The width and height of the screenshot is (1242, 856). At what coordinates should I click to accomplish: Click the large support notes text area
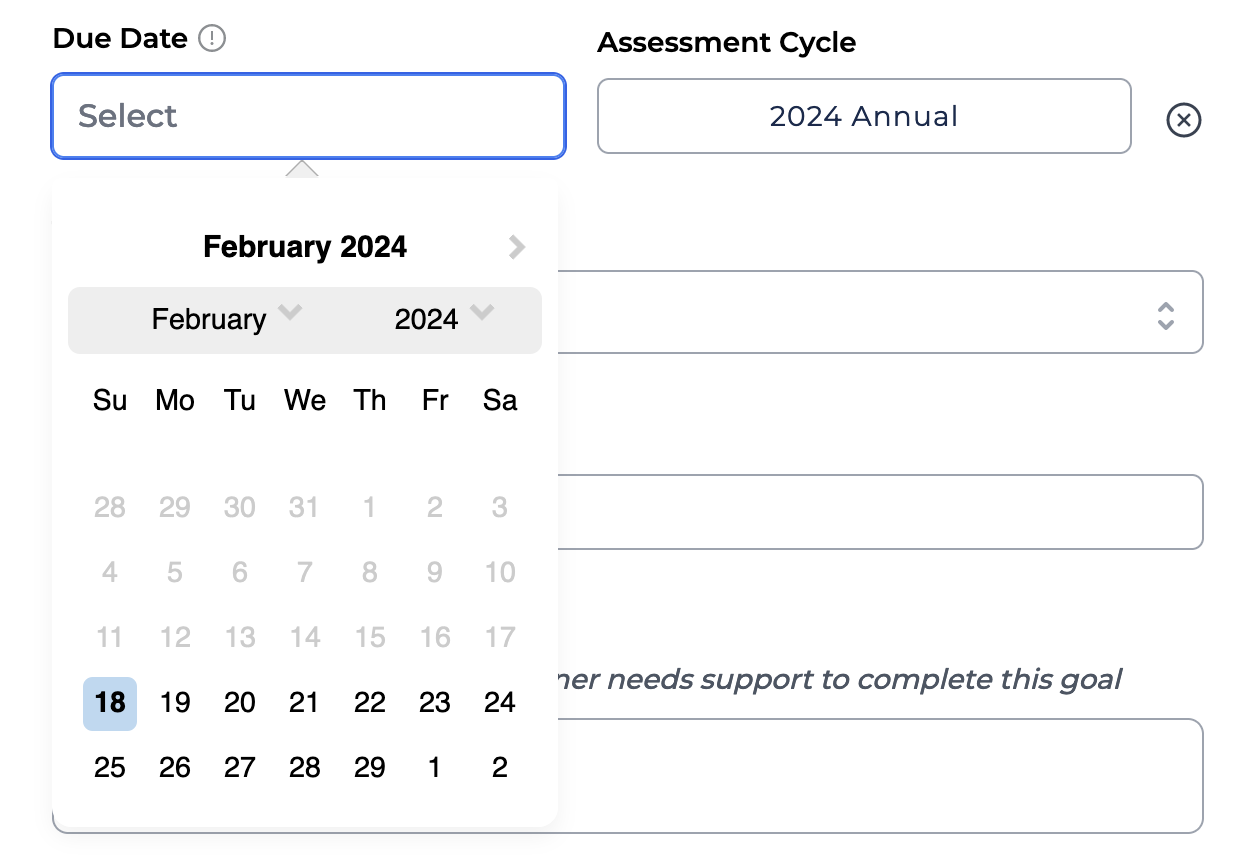pos(880,775)
